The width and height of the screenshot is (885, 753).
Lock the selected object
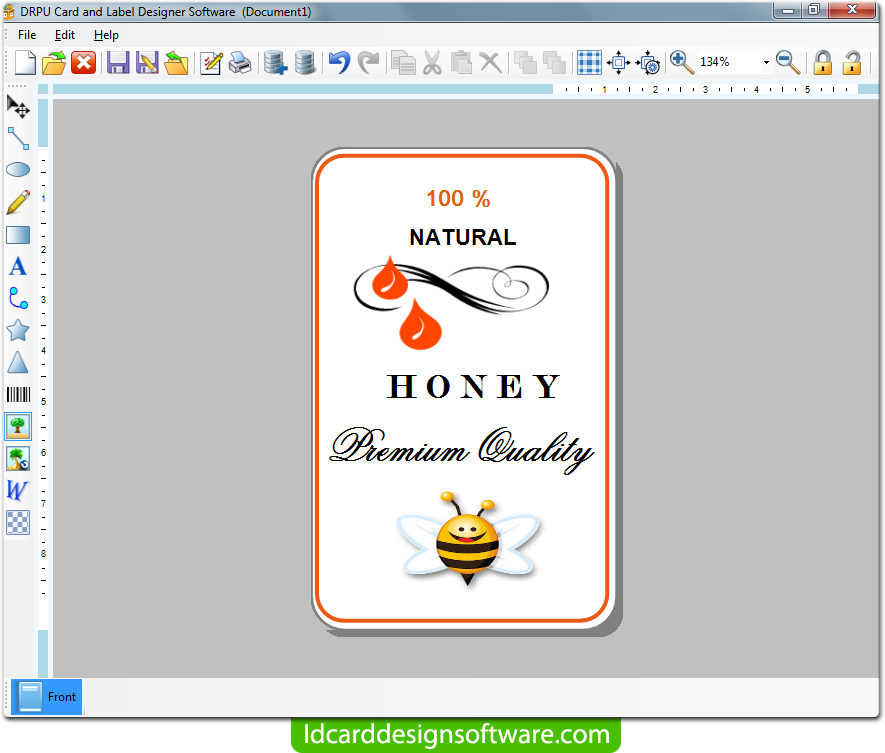click(822, 63)
